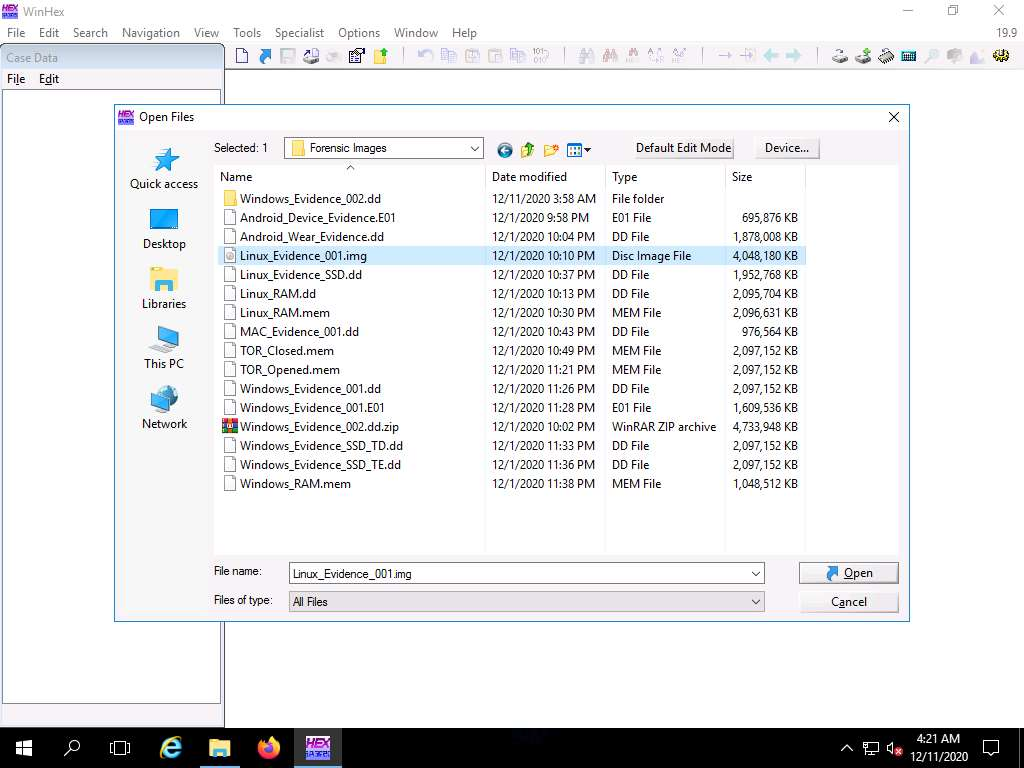Open the View Menu dropdown in dialog
This screenshot has width=1024, height=768.
[x=579, y=151]
